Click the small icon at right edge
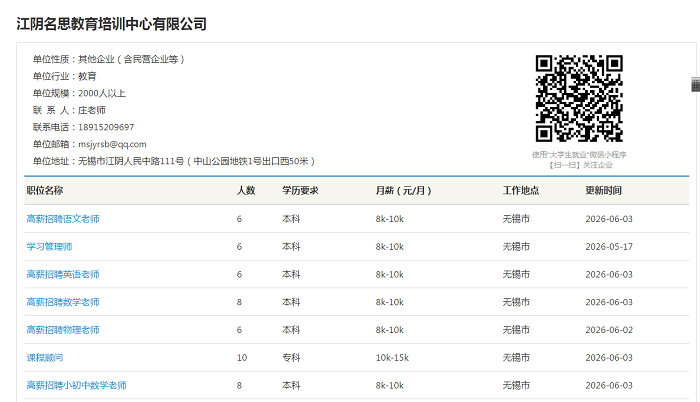This screenshot has height=402, width=700. (x=696, y=84)
